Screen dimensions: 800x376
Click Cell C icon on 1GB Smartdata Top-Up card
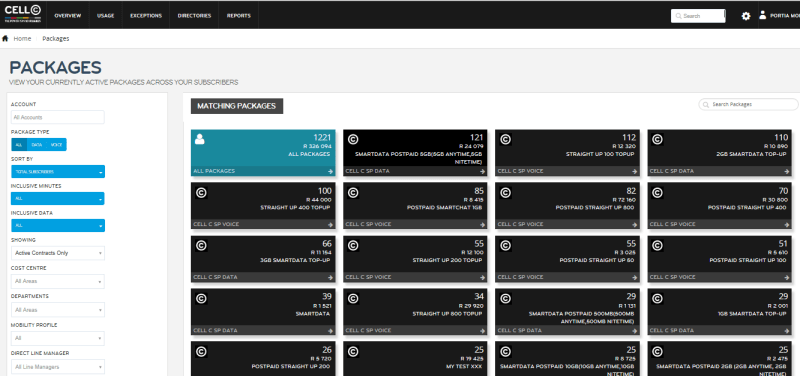658,298
